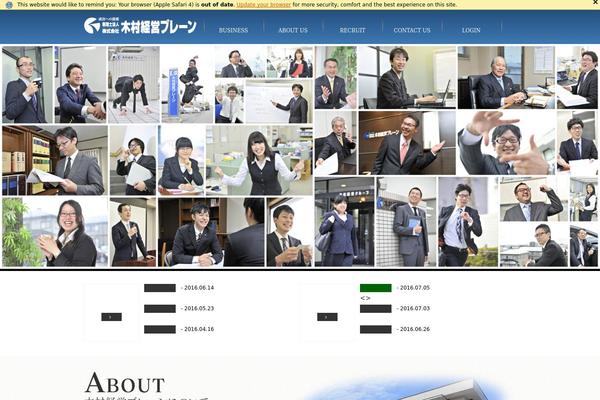Open photo of man running with loose tie
This screenshot has width=600, height=400.
point(468,222)
